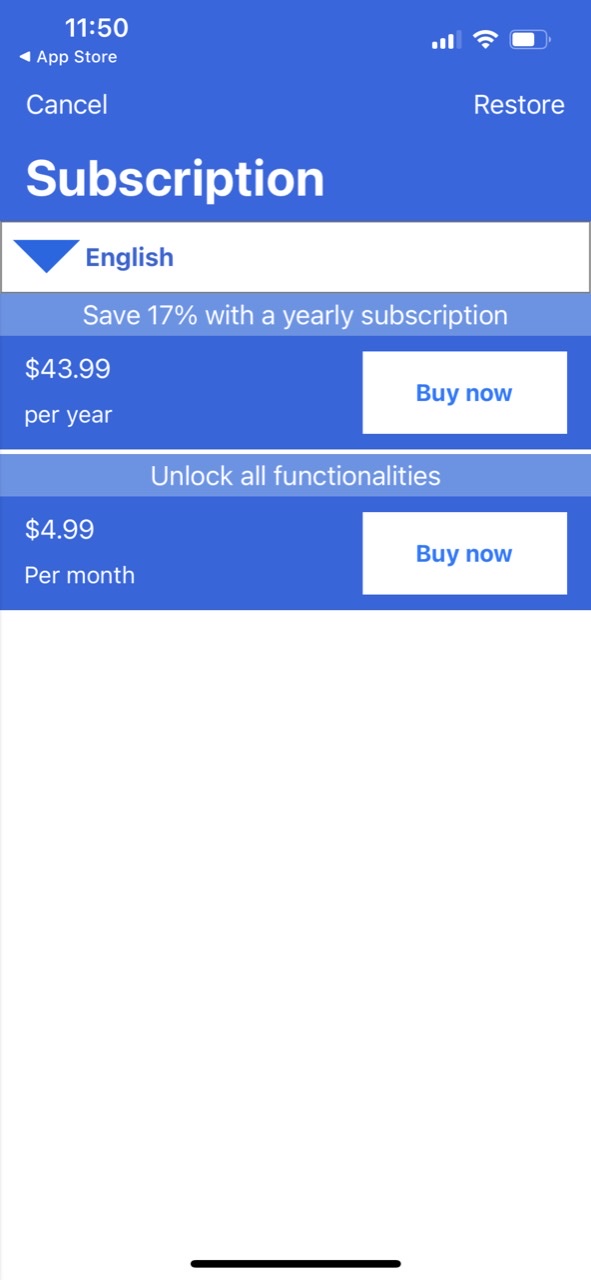Viewport: 591px width, 1280px height.
Task: Tap the battery indicator icon
Action: click(x=530, y=40)
